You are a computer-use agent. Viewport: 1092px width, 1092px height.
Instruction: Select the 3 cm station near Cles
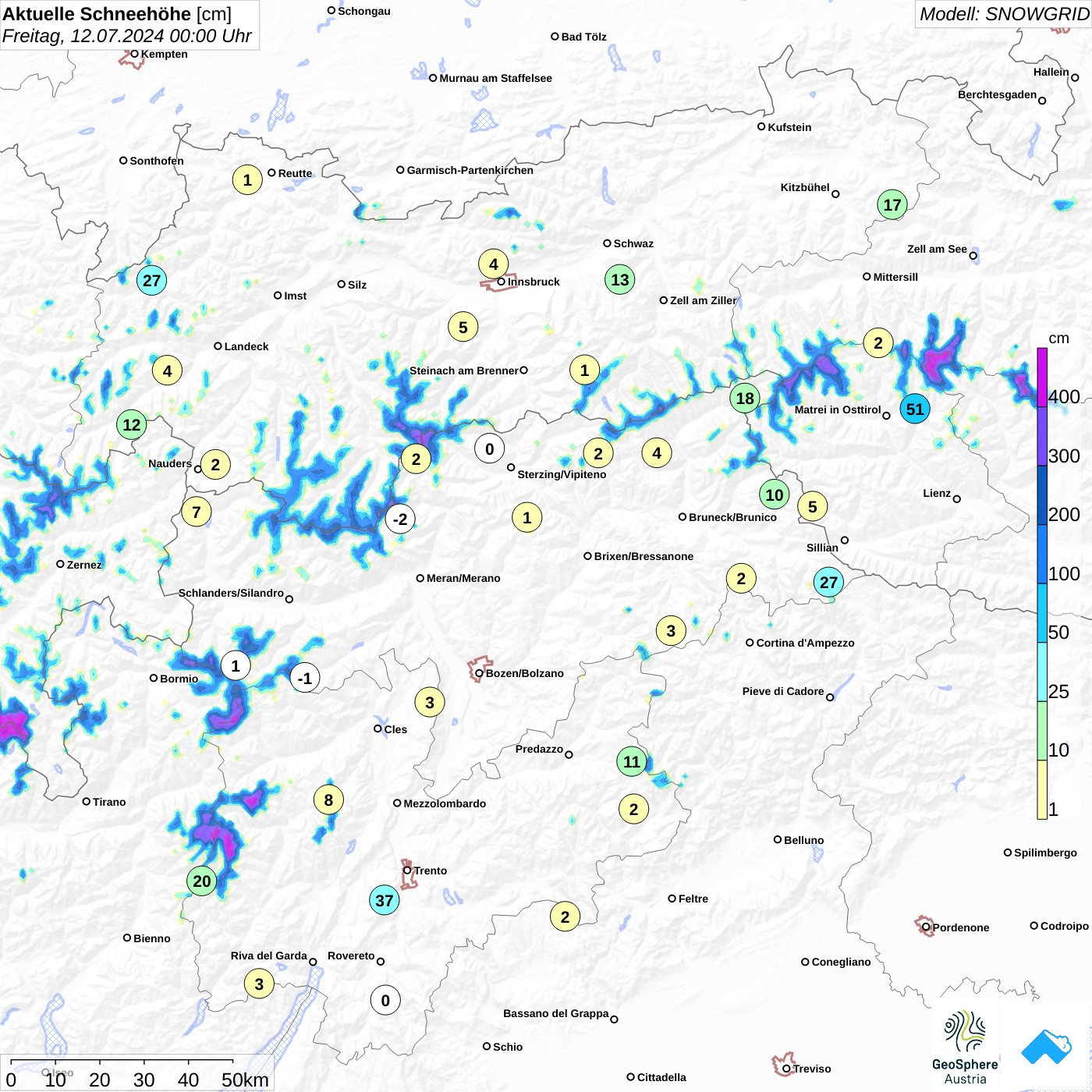tap(430, 702)
